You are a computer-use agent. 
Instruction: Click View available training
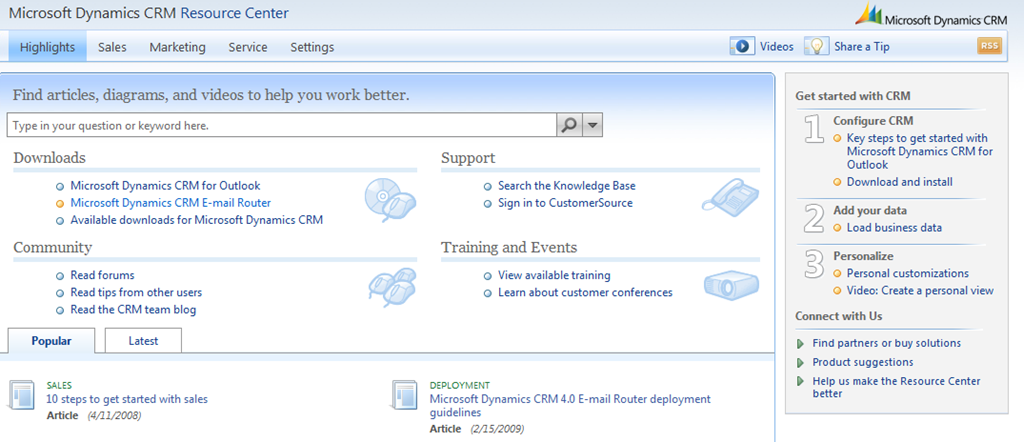[554, 275]
